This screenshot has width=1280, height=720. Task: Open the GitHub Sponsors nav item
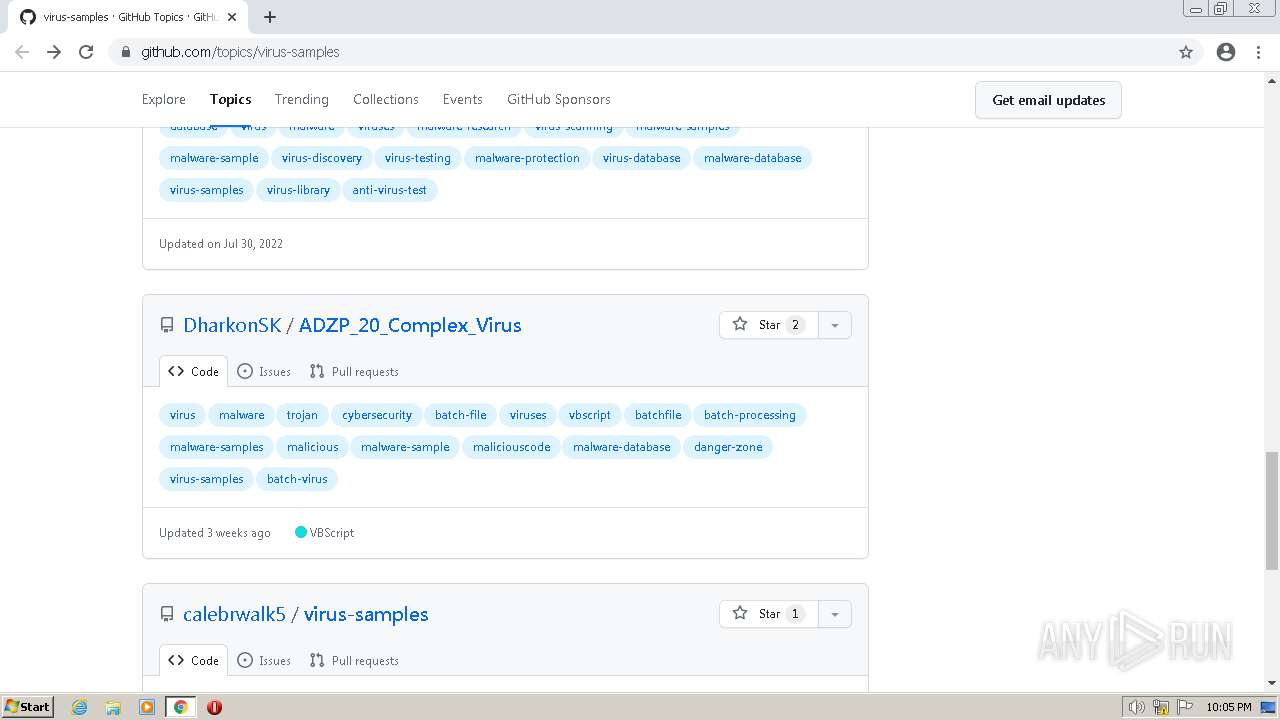559,99
